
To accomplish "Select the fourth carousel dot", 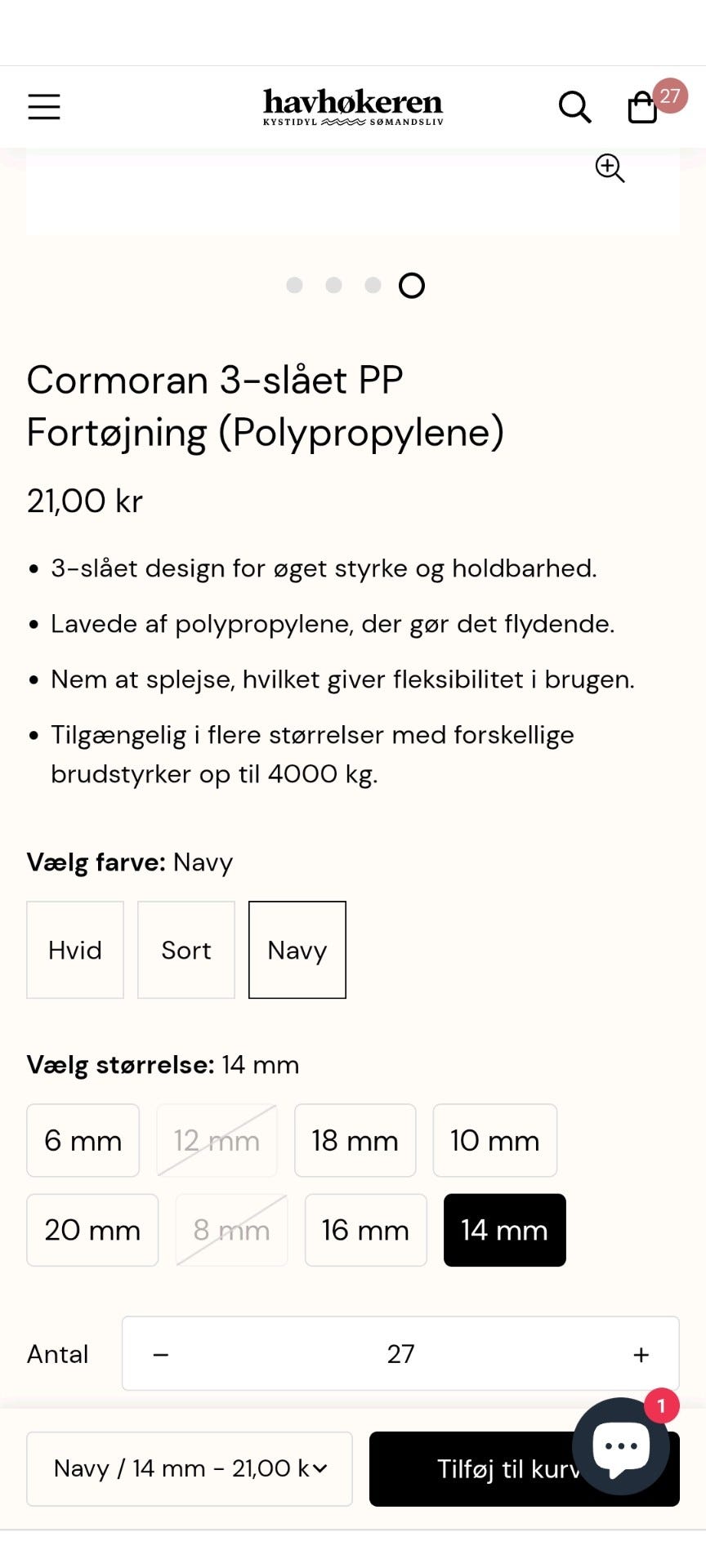I will [413, 285].
